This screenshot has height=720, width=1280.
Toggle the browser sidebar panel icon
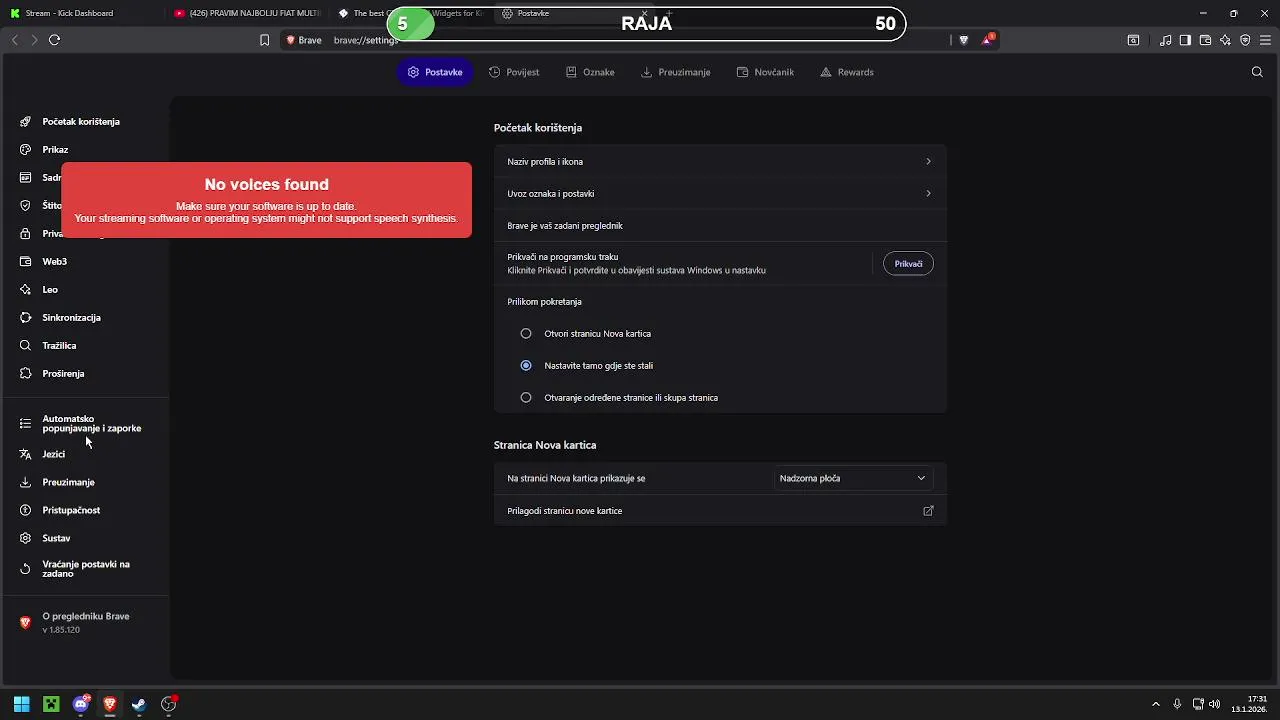point(1185,40)
